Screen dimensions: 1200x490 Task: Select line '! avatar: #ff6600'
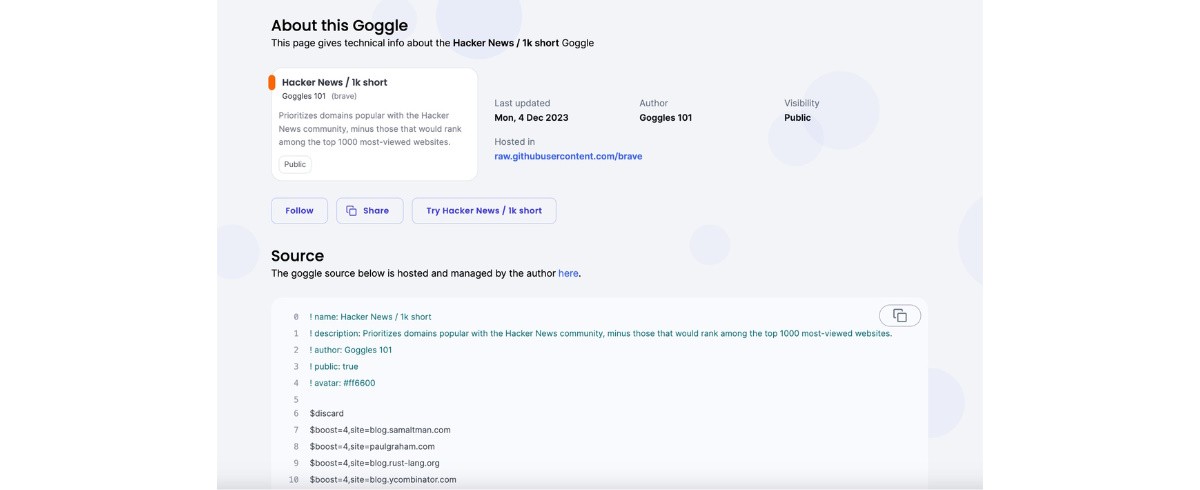(342, 383)
